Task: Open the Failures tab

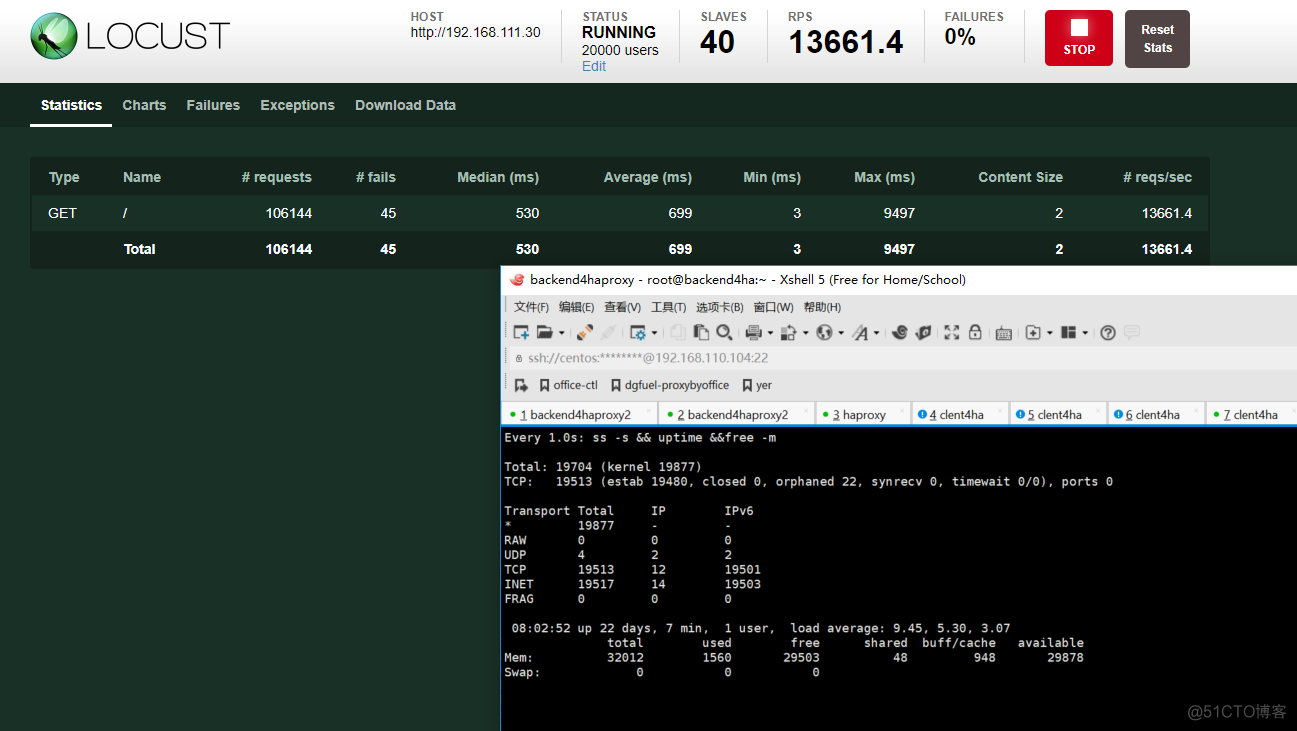Action: [213, 105]
